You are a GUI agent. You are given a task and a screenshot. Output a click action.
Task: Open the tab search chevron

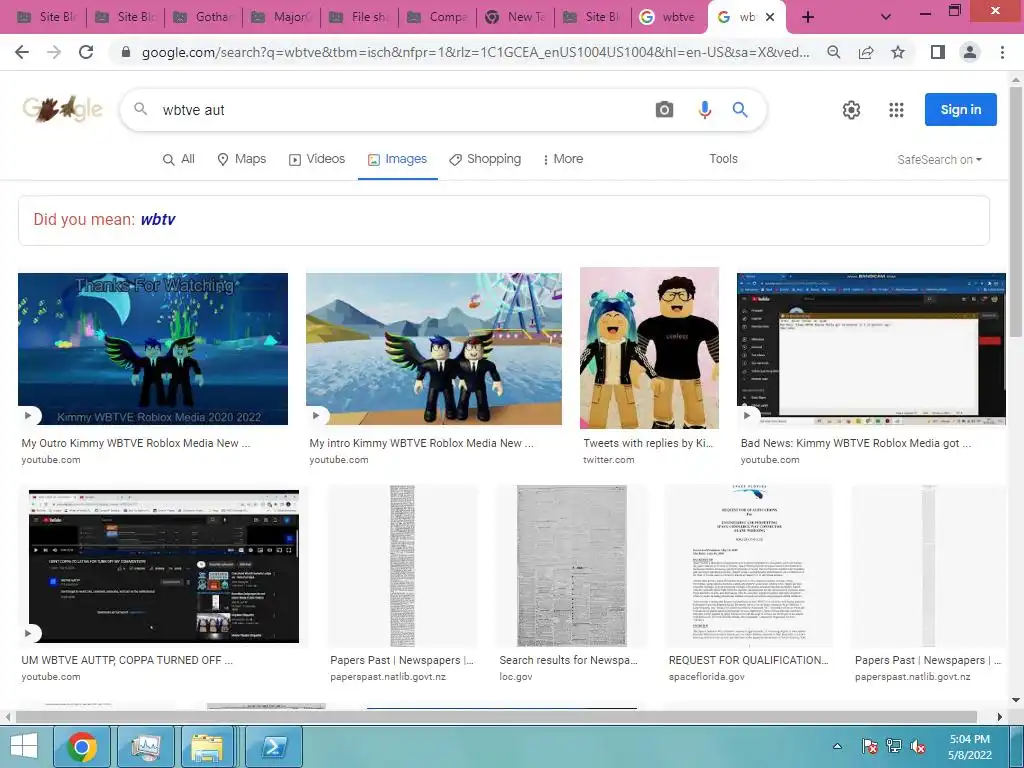coord(886,17)
